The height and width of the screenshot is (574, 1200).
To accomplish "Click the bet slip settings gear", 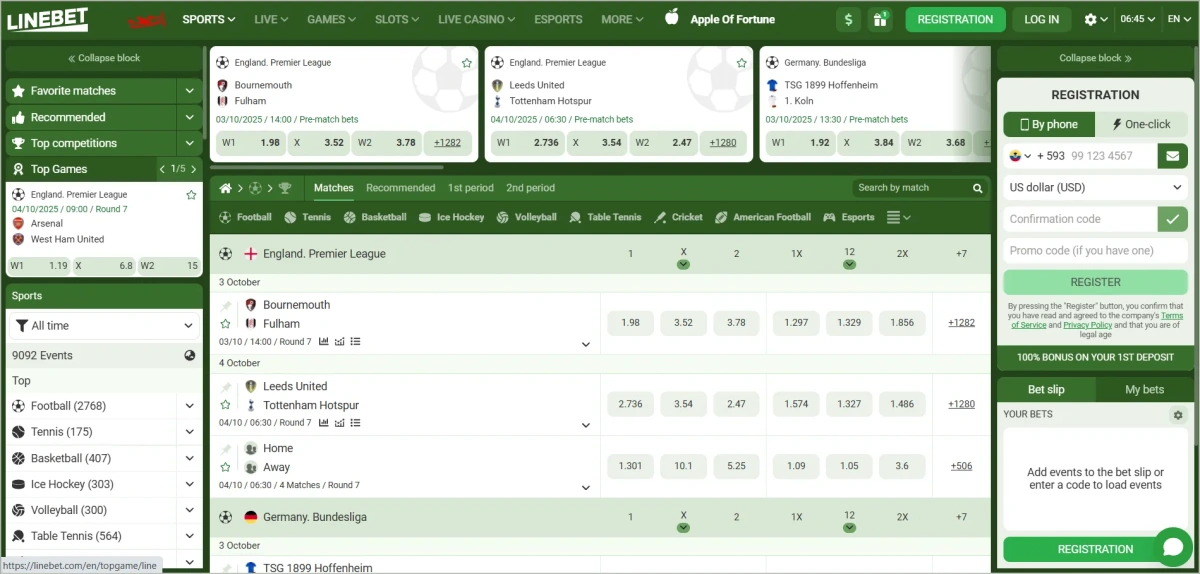I will [1177, 415].
